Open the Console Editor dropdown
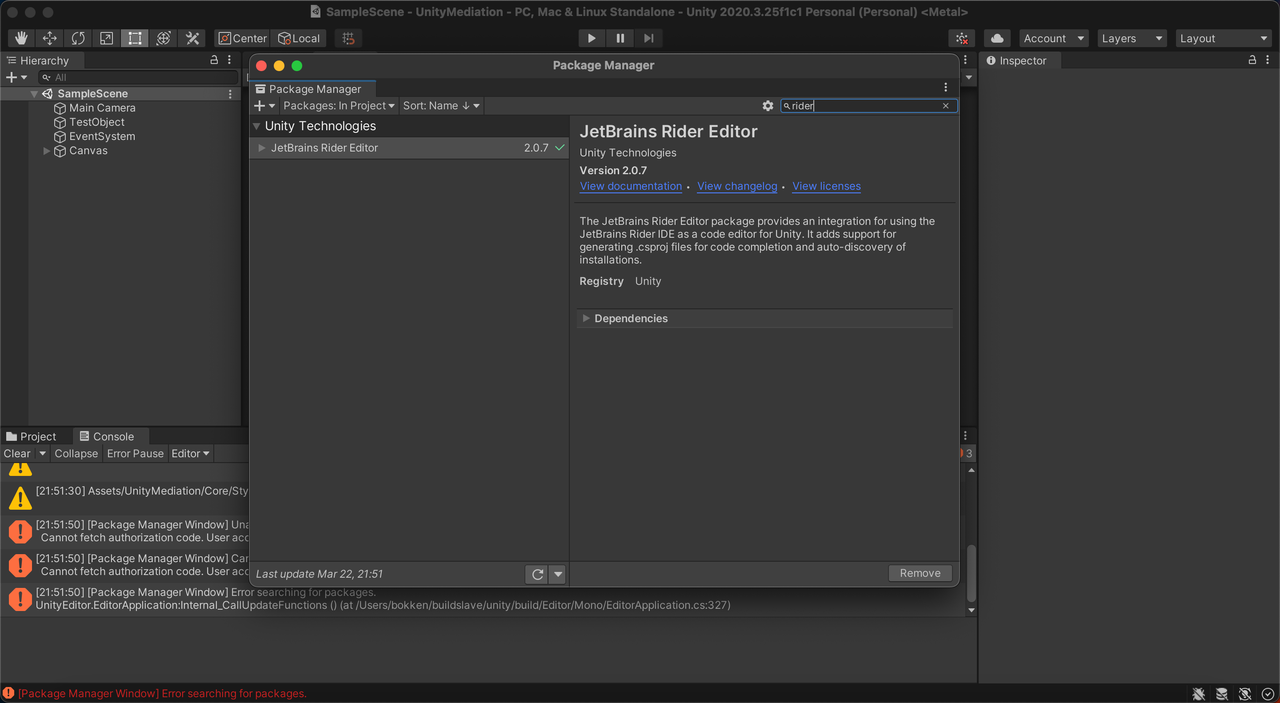 tap(190, 453)
